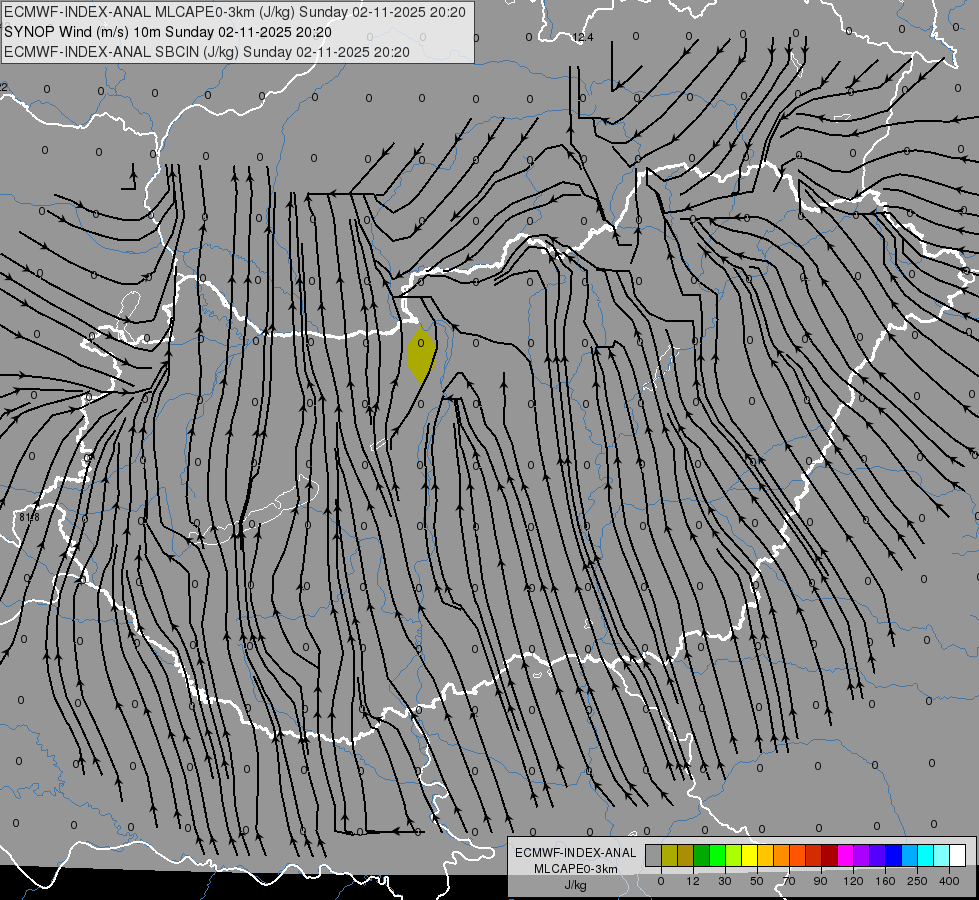
Task: Click the purple swatch starting at 120
Action: [862, 855]
